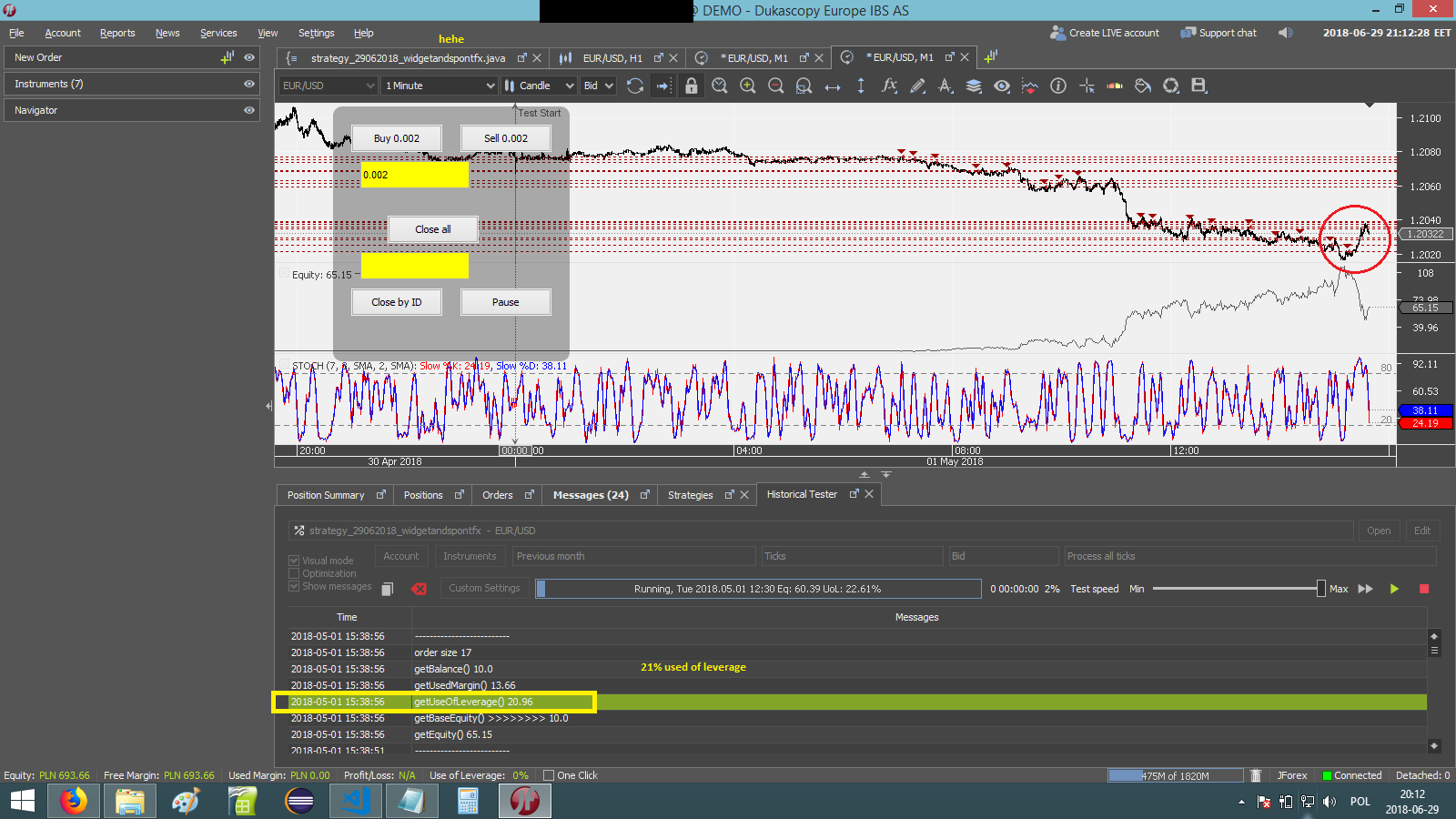Open the fx indicators icon
This screenshot has width=1456, height=819.
click(x=889, y=86)
